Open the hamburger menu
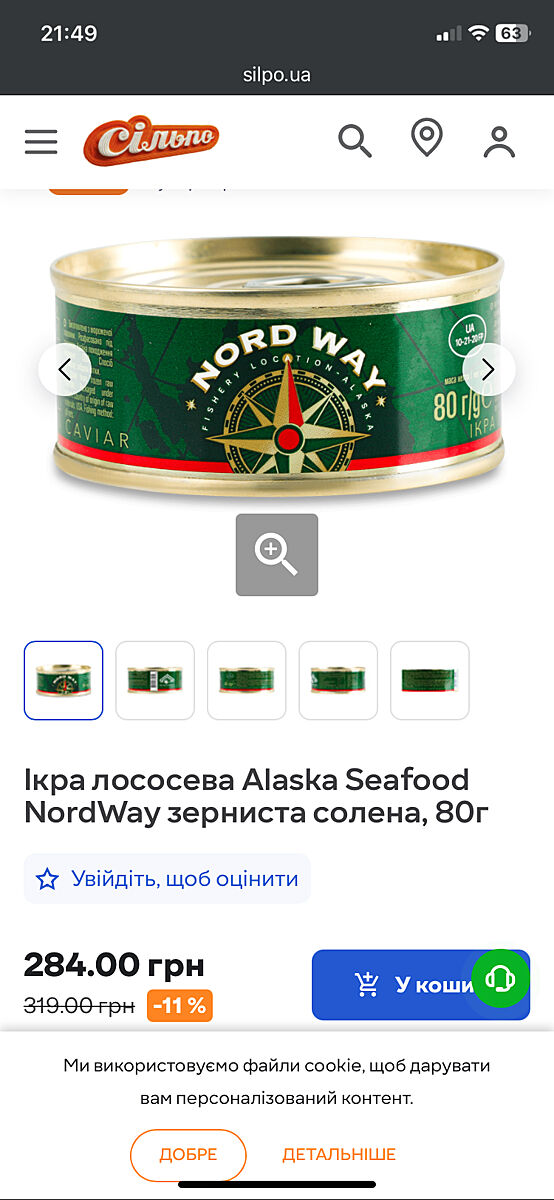 [41, 142]
